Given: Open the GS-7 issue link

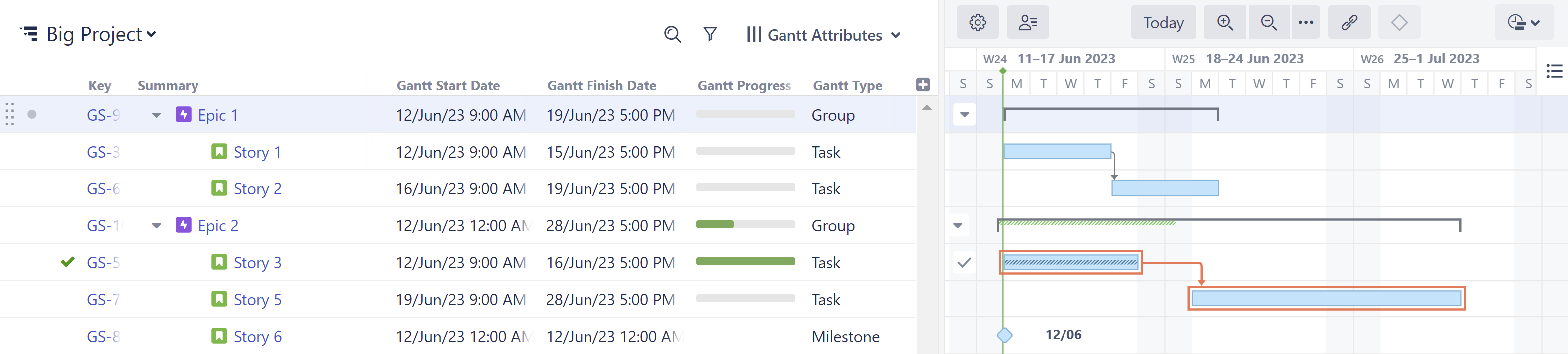Looking at the screenshot, I should tap(103, 300).
